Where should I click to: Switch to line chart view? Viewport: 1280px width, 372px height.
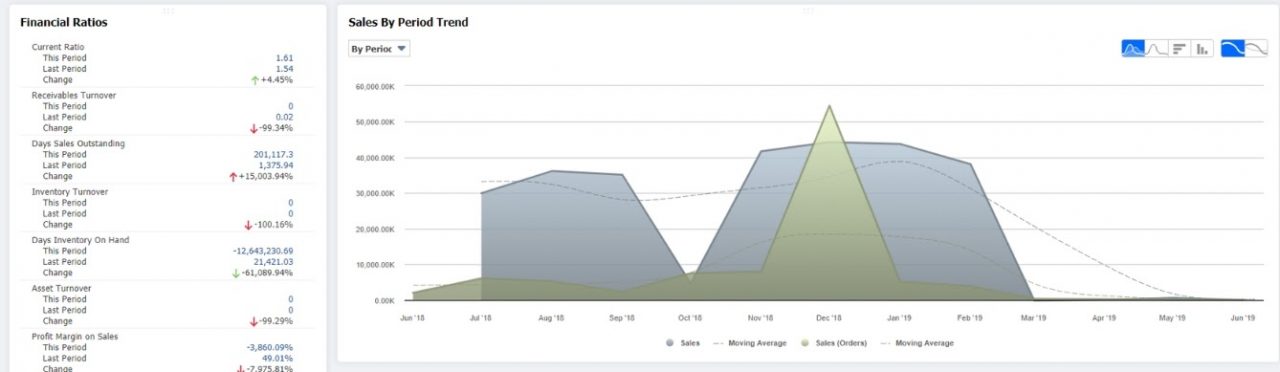(x=1156, y=48)
